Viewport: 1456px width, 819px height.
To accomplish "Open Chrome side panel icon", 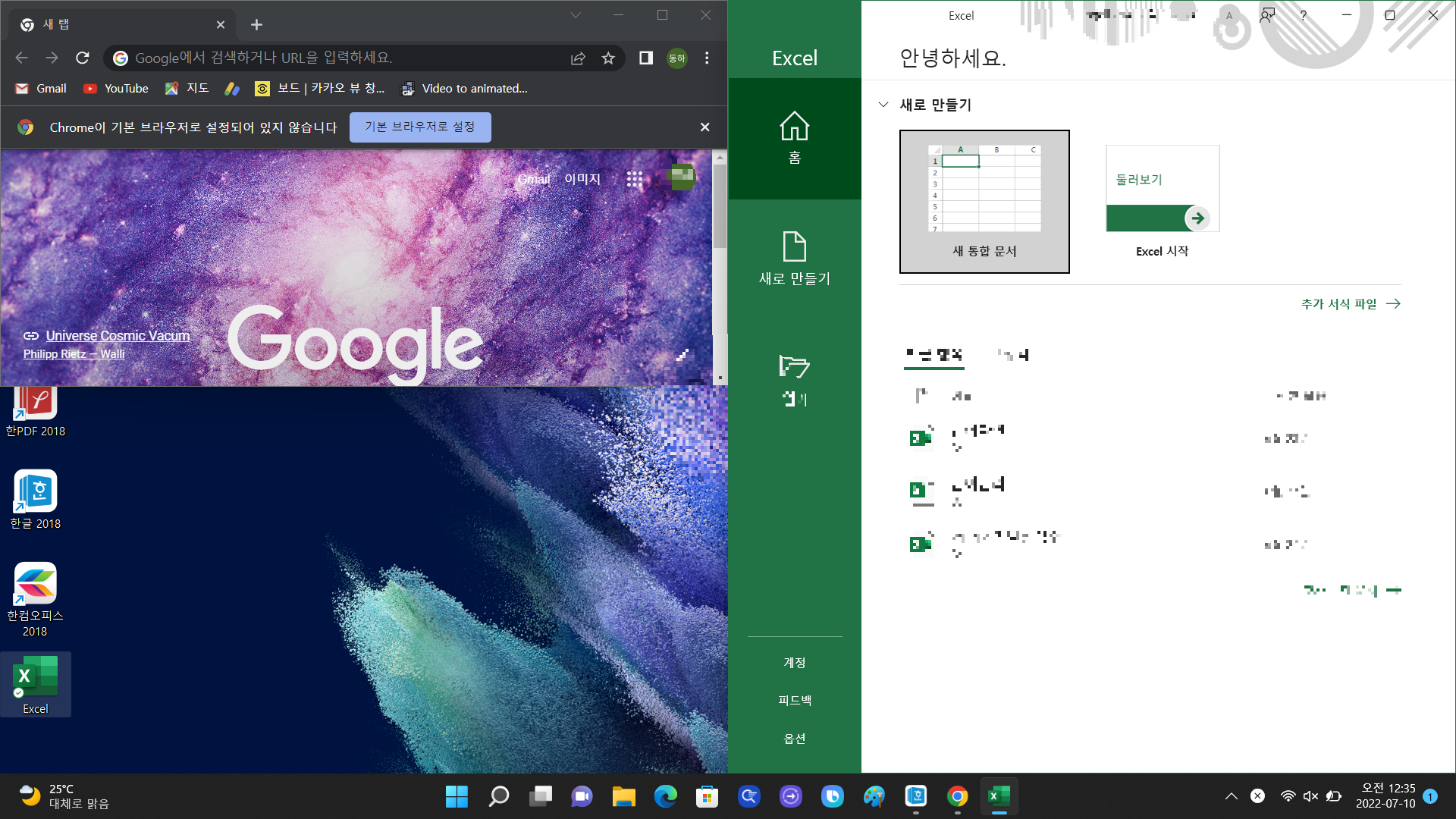I will tap(646, 58).
